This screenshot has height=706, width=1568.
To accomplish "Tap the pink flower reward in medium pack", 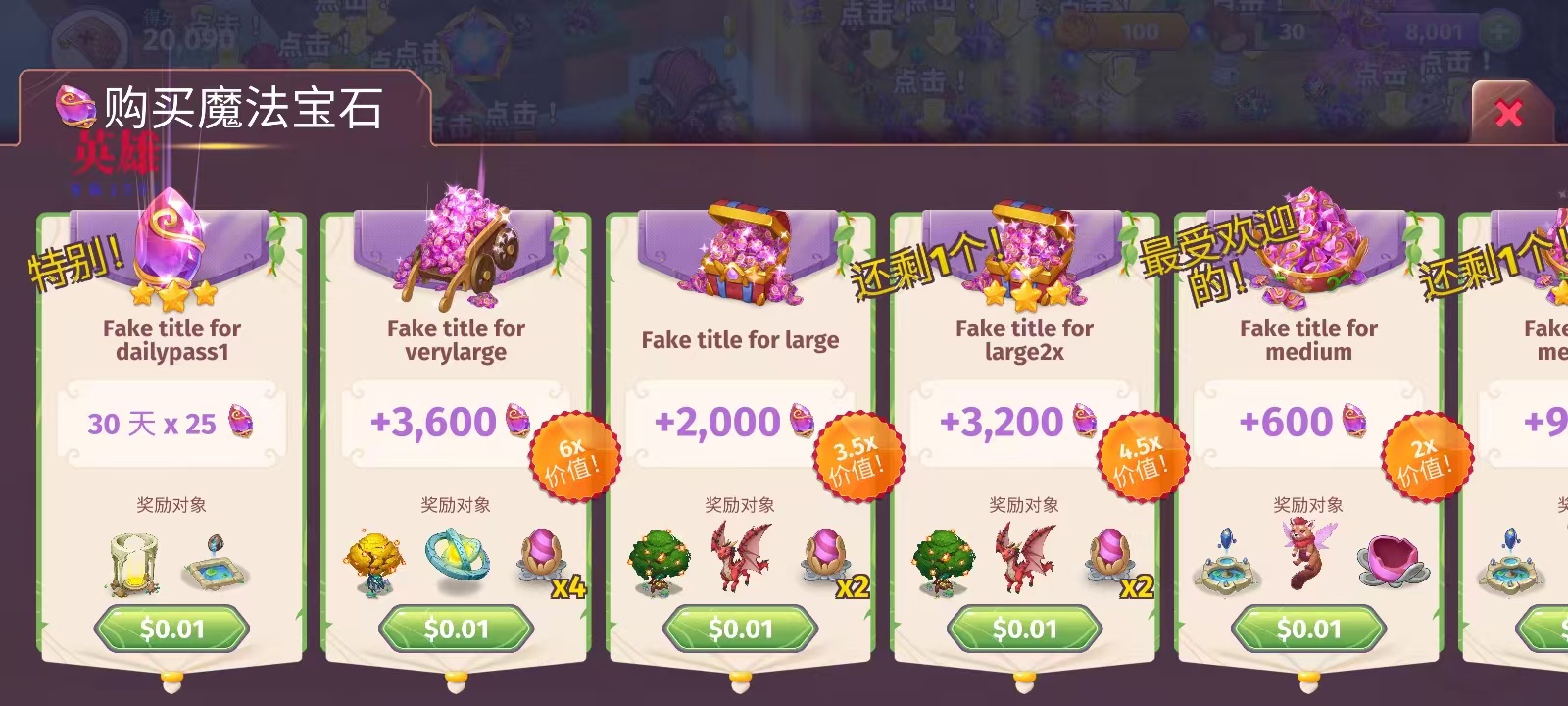I will (1394, 560).
